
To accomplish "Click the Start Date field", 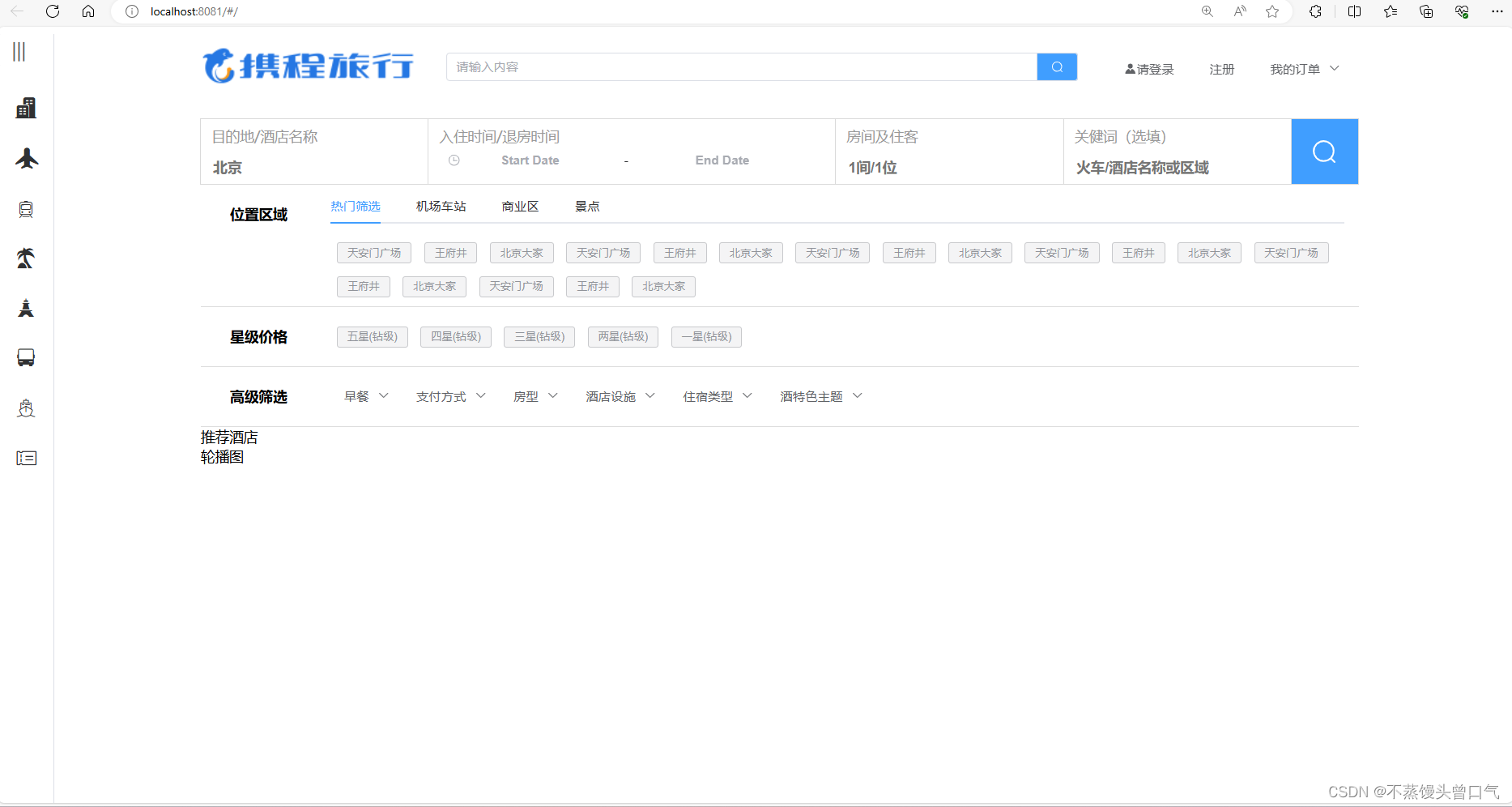I will [530, 160].
